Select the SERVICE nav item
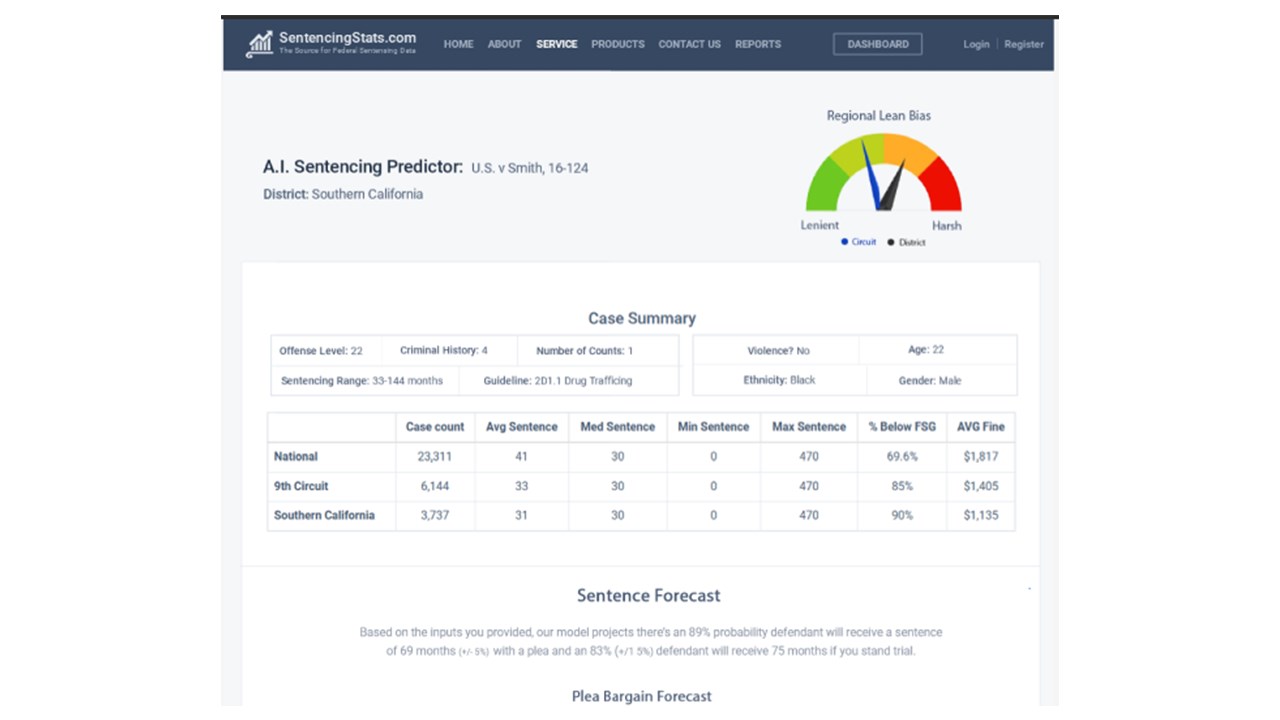 (x=556, y=44)
